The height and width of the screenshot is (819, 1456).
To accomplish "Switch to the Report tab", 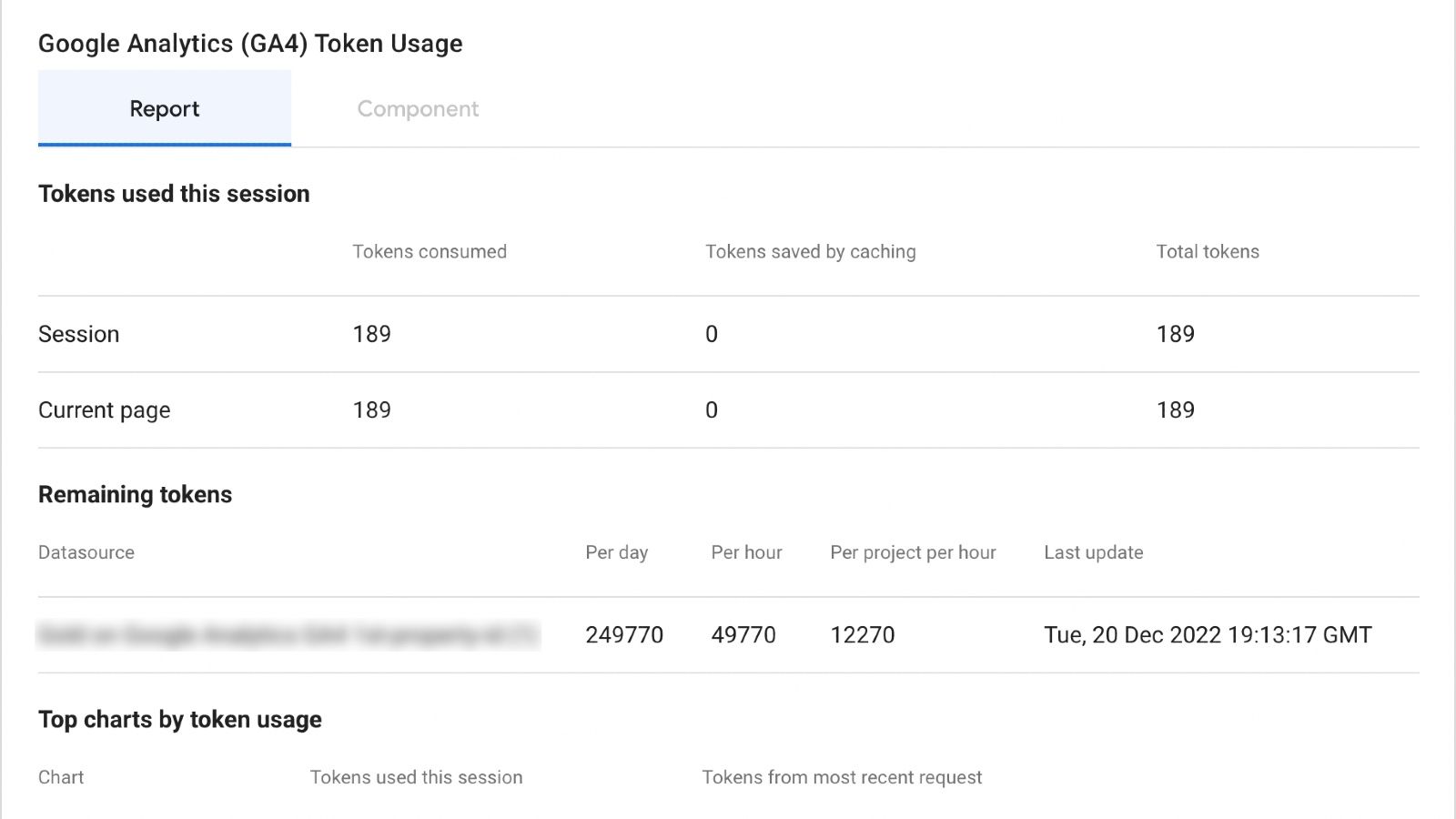I will point(165,108).
